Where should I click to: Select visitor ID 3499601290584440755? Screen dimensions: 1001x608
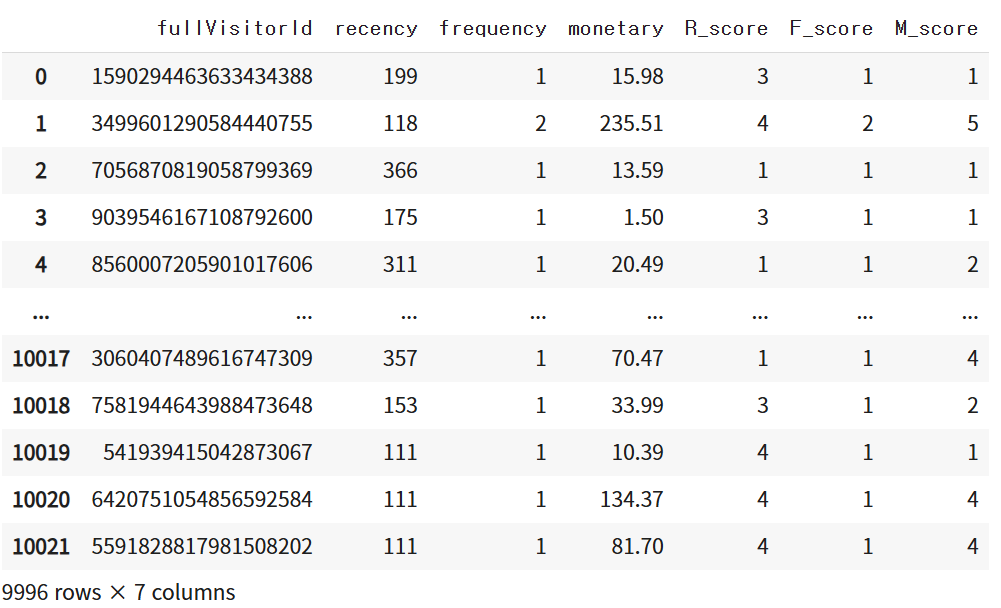tap(202, 123)
